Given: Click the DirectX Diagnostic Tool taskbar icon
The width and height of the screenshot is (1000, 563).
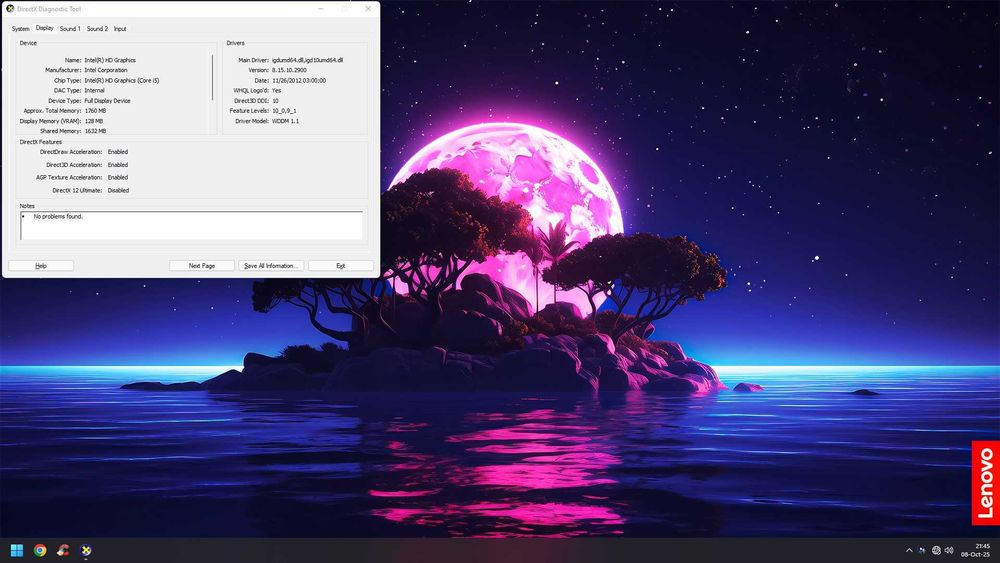Looking at the screenshot, I should coord(86,550).
